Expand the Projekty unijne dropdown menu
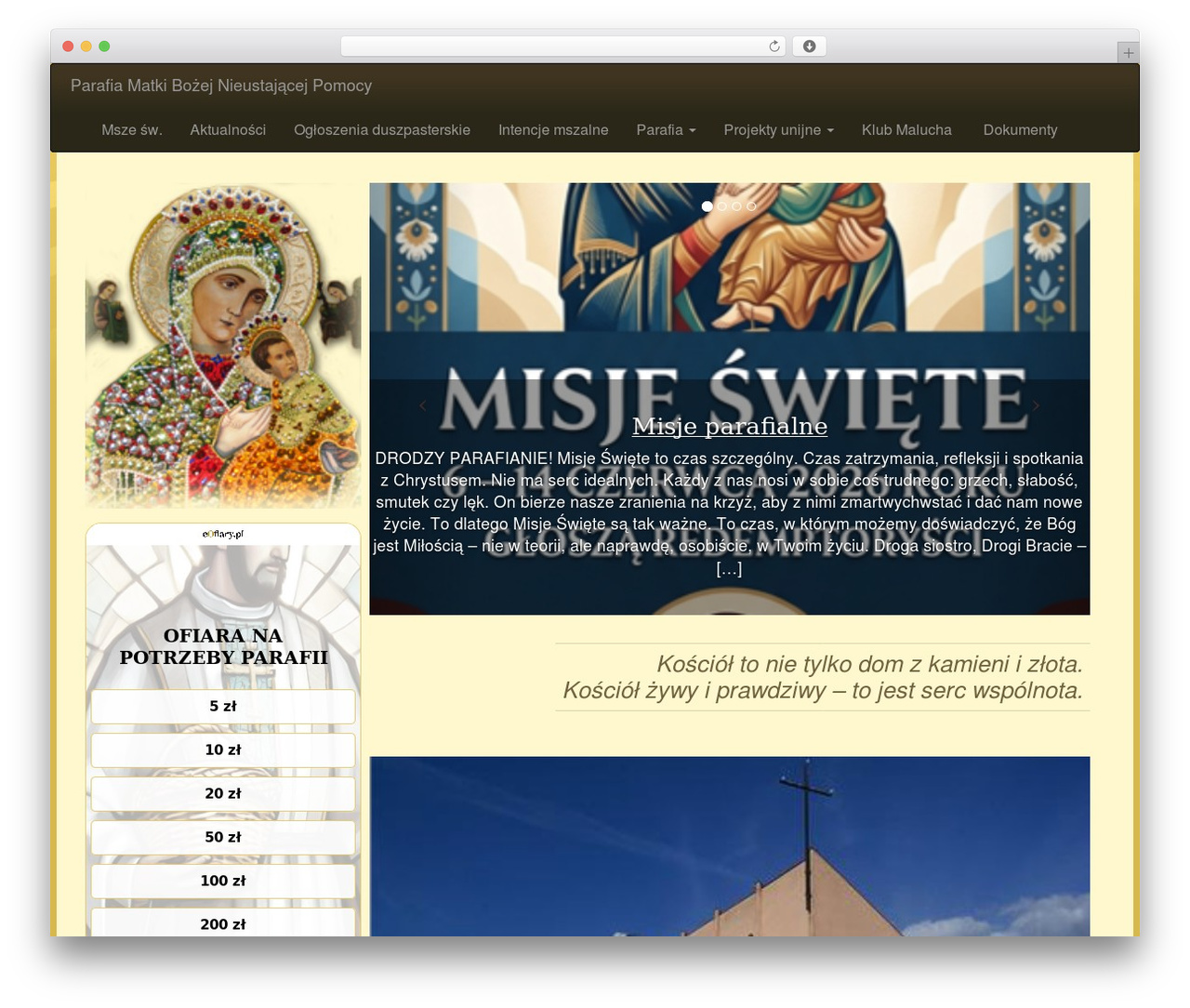The image size is (1190, 1008). click(779, 130)
